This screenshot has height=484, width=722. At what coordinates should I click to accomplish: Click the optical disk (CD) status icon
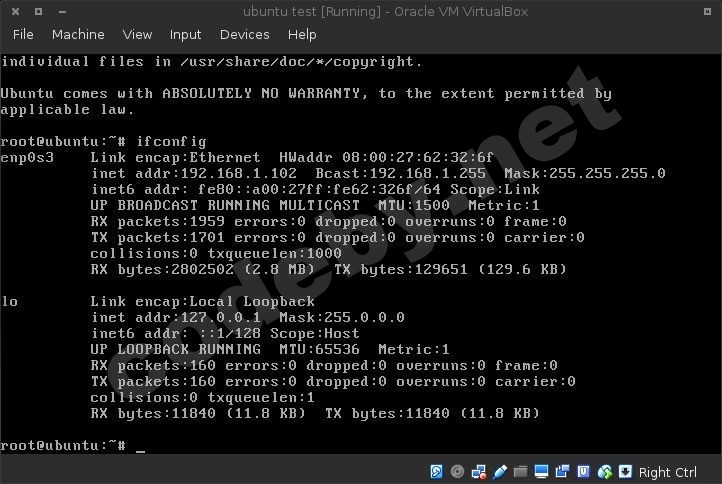click(457, 472)
